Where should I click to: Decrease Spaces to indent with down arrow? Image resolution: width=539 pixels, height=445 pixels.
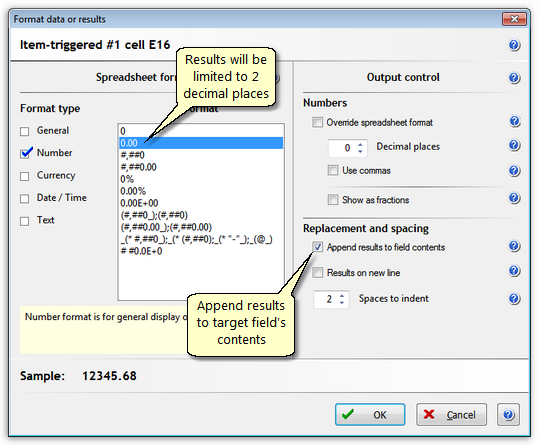(341, 302)
